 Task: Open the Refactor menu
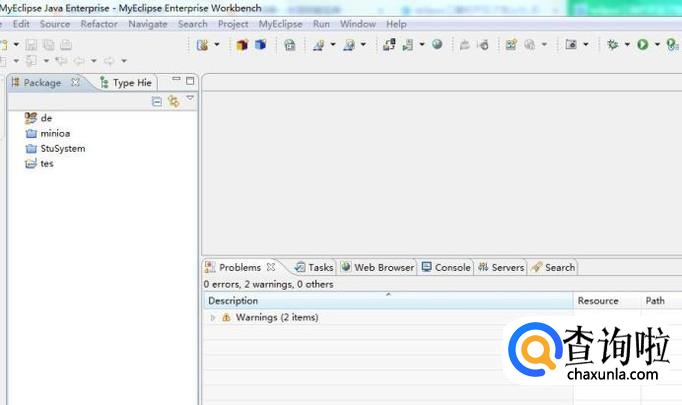99,24
